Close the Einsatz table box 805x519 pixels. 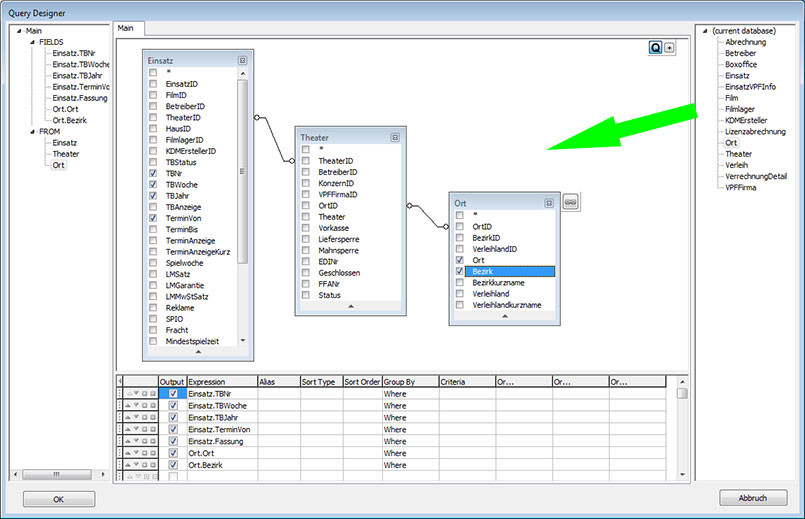click(242, 60)
